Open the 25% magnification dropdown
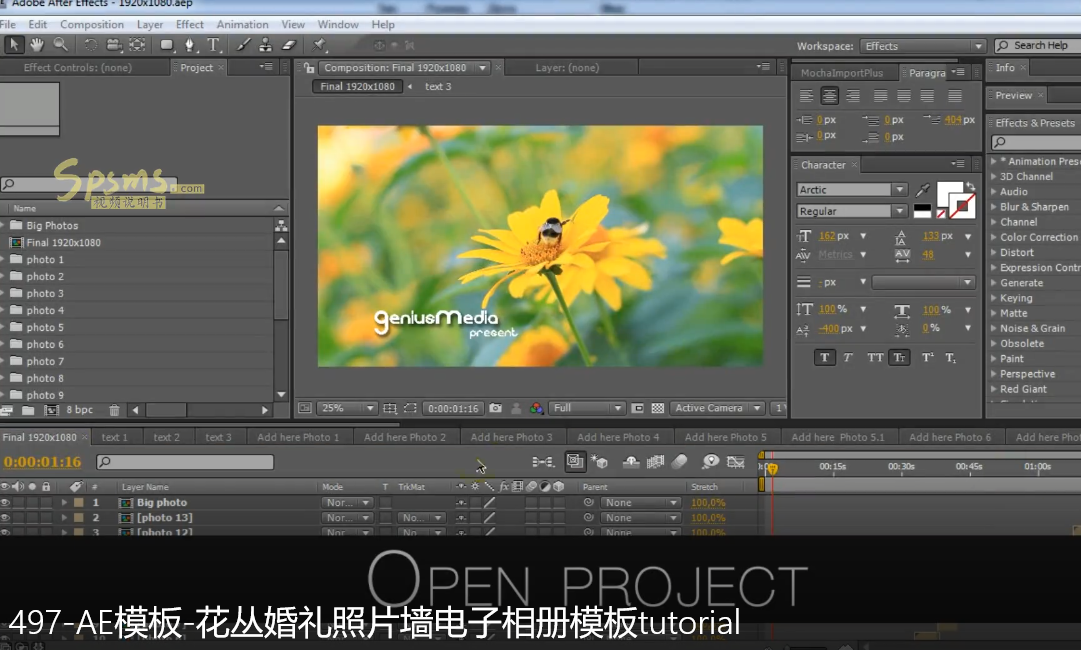Screen dimensions: 1081x650 (x=347, y=408)
